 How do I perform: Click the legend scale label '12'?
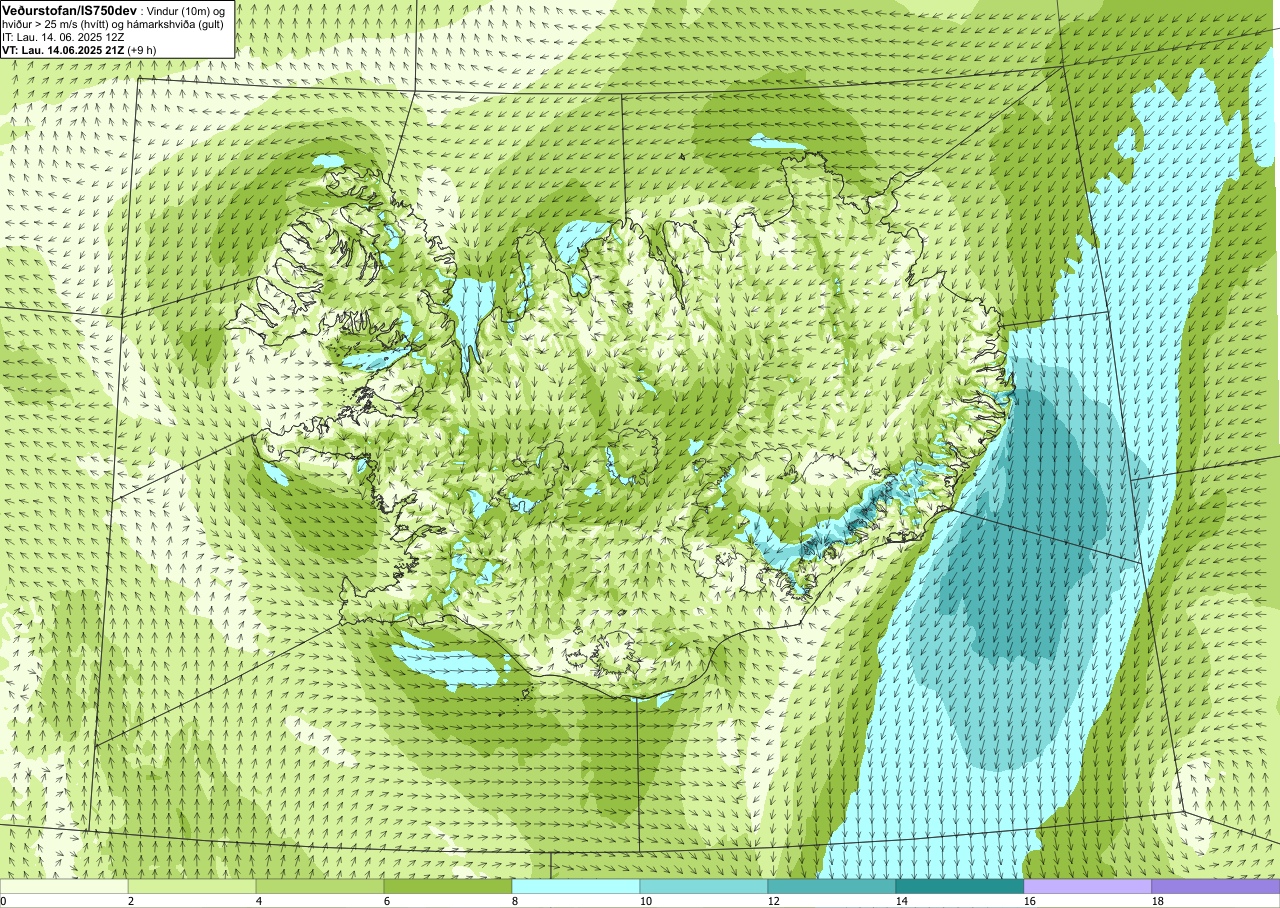tap(774, 901)
